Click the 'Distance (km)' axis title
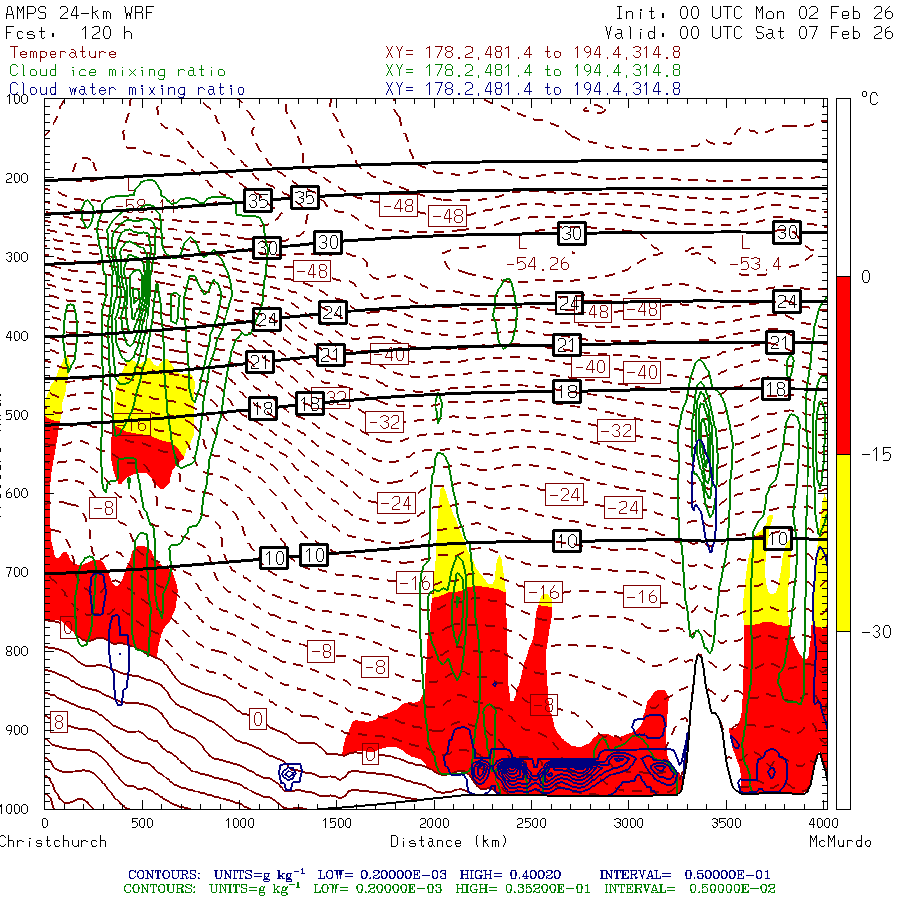 [449, 841]
